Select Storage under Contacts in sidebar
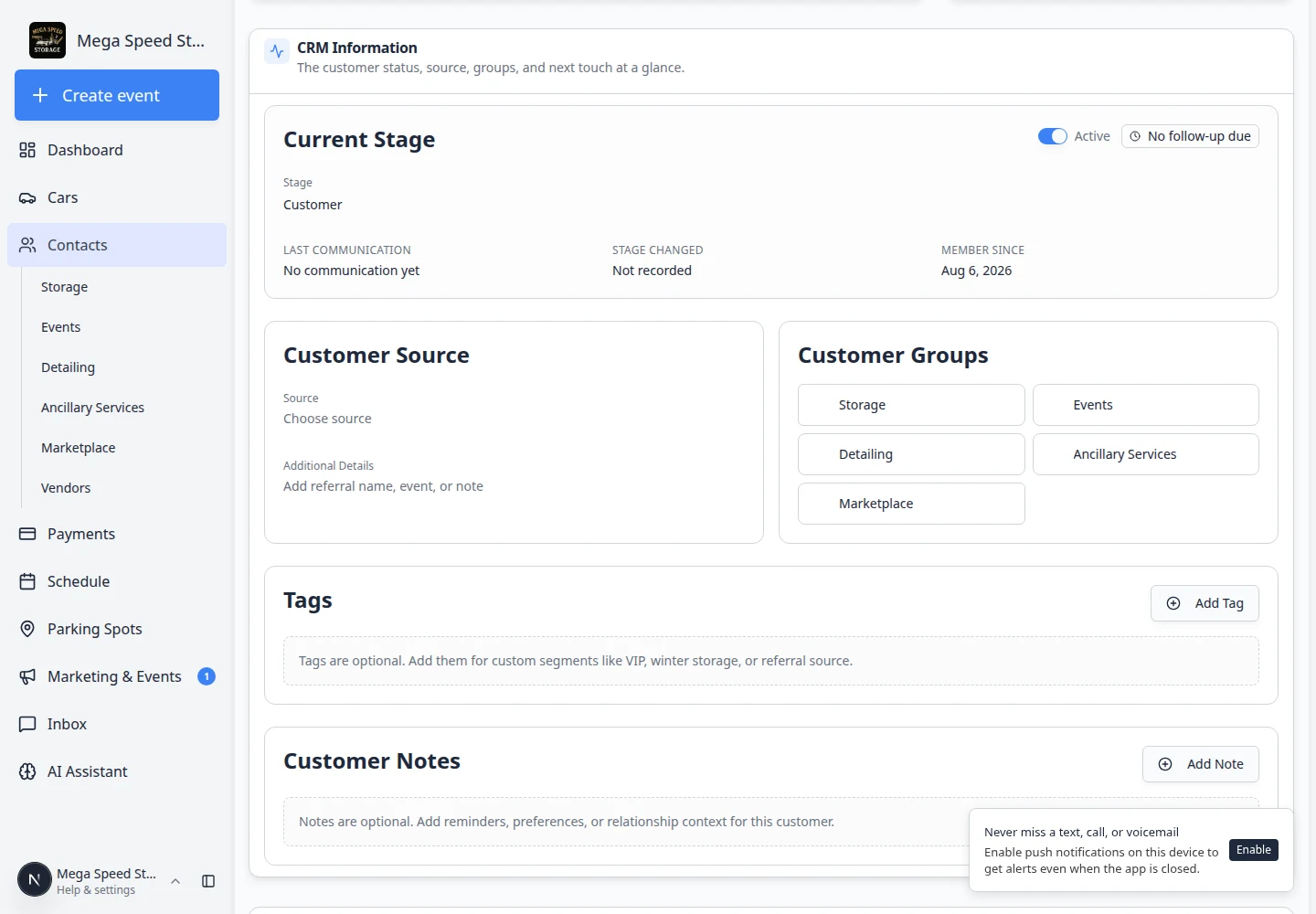Image resolution: width=1316 pixels, height=914 pixels. point(64,287)
